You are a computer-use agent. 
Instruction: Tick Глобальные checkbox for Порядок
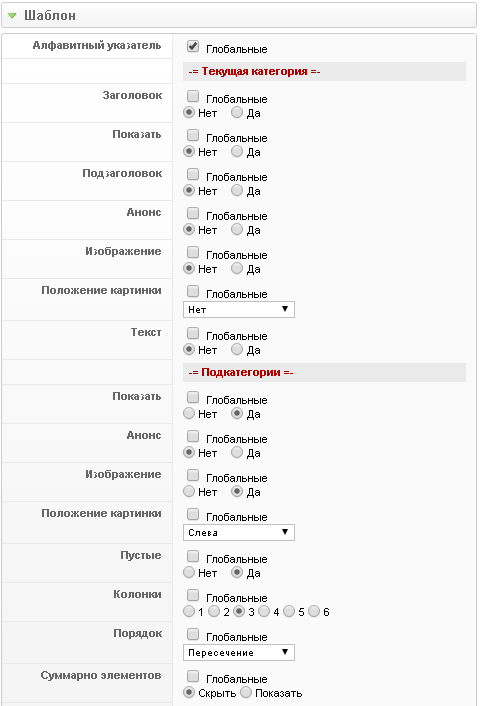pos(193,634)
